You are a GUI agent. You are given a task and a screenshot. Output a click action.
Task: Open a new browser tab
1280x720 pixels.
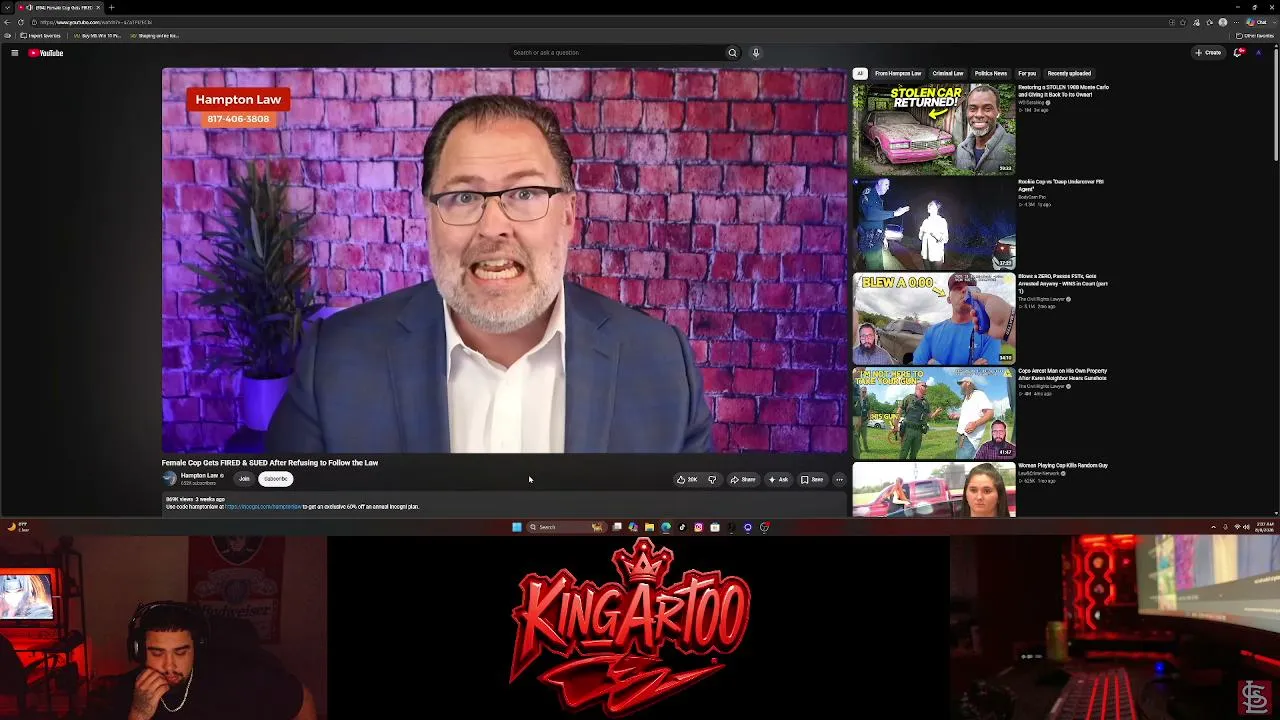pos(111,7)
